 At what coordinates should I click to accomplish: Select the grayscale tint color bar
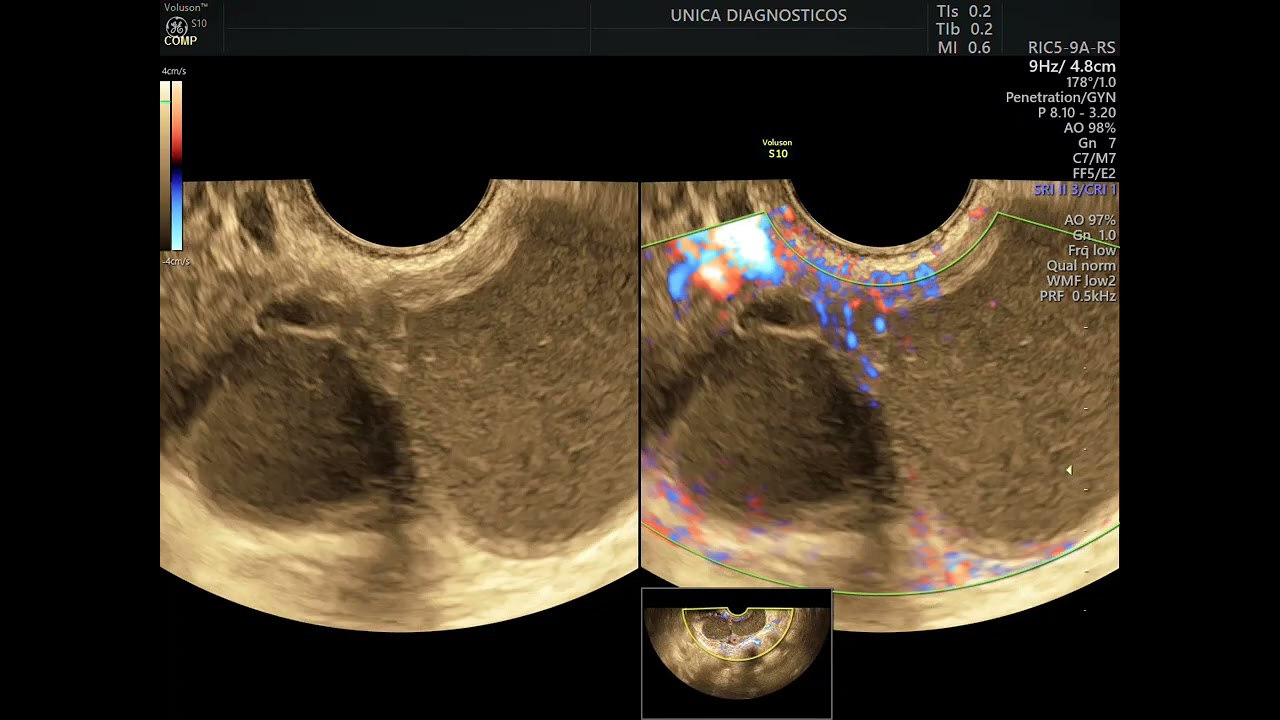click(165, 165)
